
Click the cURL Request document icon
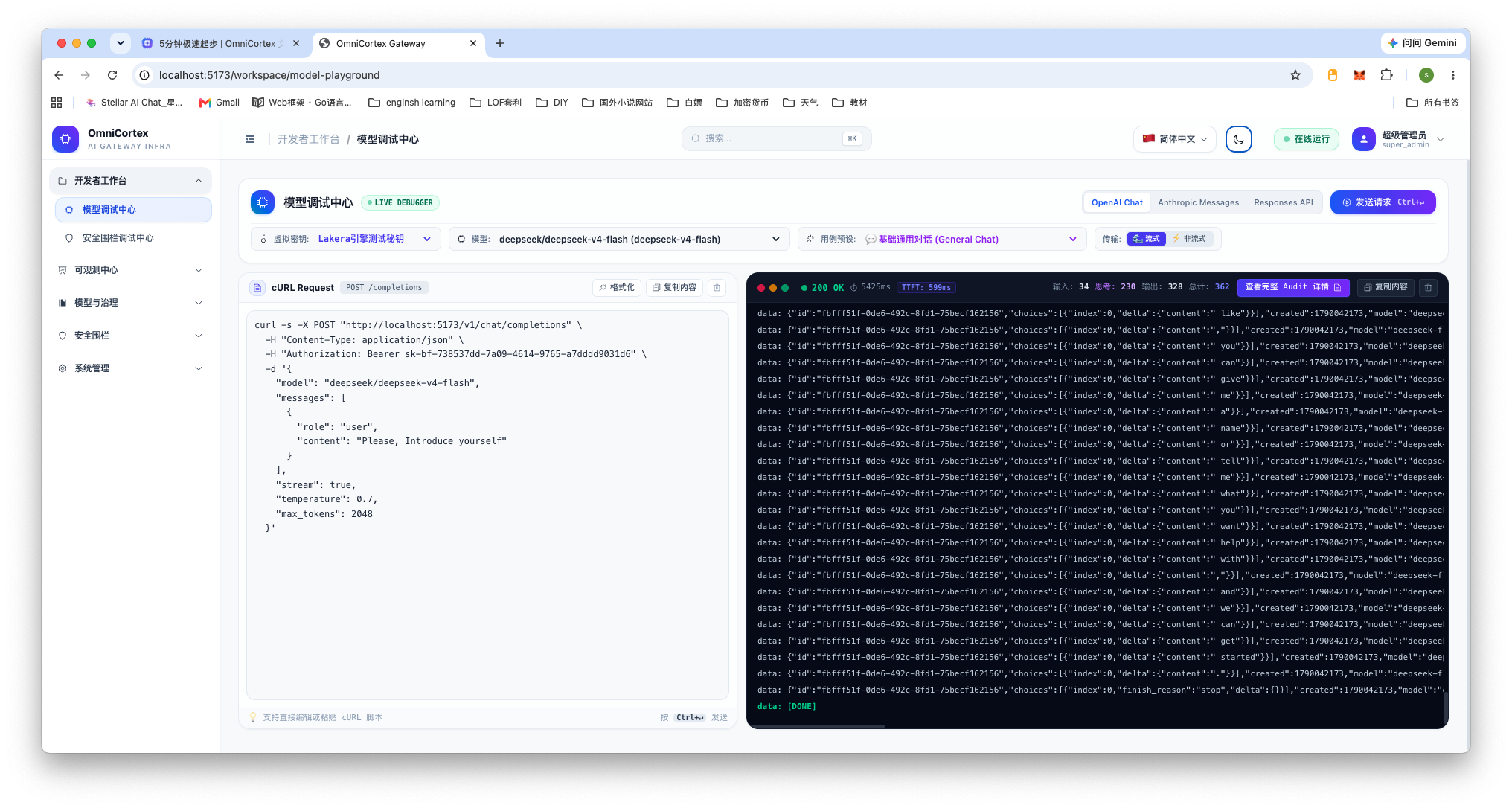(x=257, y=288)
